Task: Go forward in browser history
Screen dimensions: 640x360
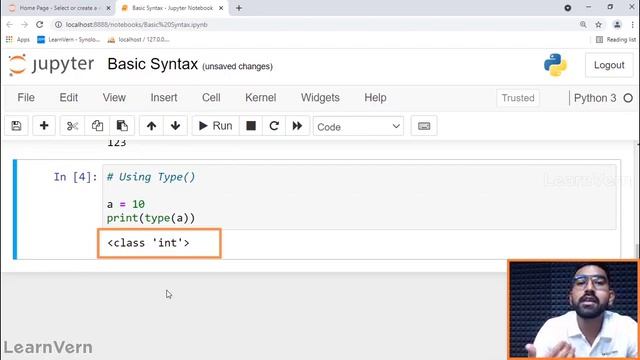Action: pos(24,24)
